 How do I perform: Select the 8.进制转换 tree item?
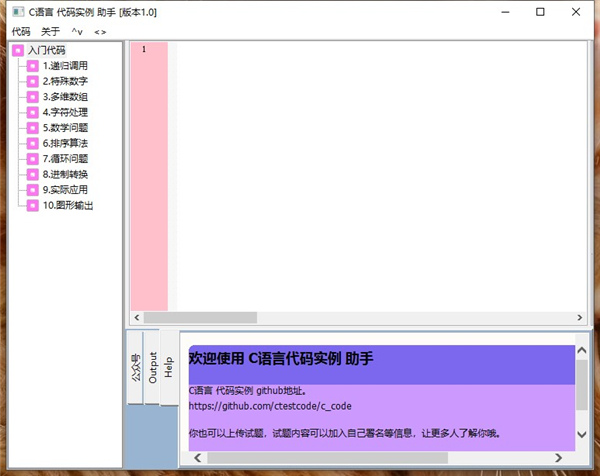[x=65, y=174]
